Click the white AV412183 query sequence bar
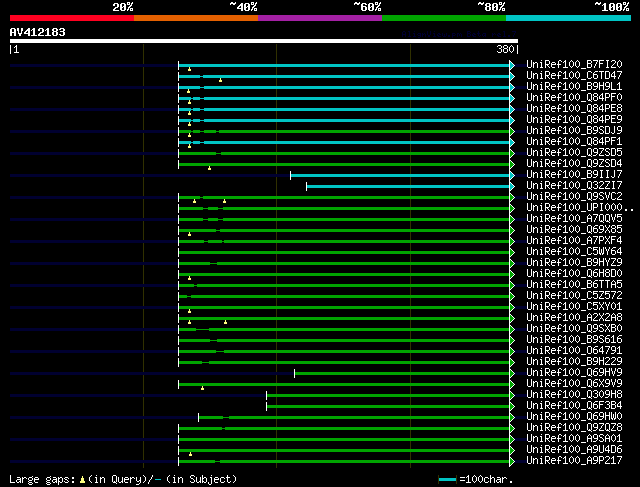 [264, 41]
